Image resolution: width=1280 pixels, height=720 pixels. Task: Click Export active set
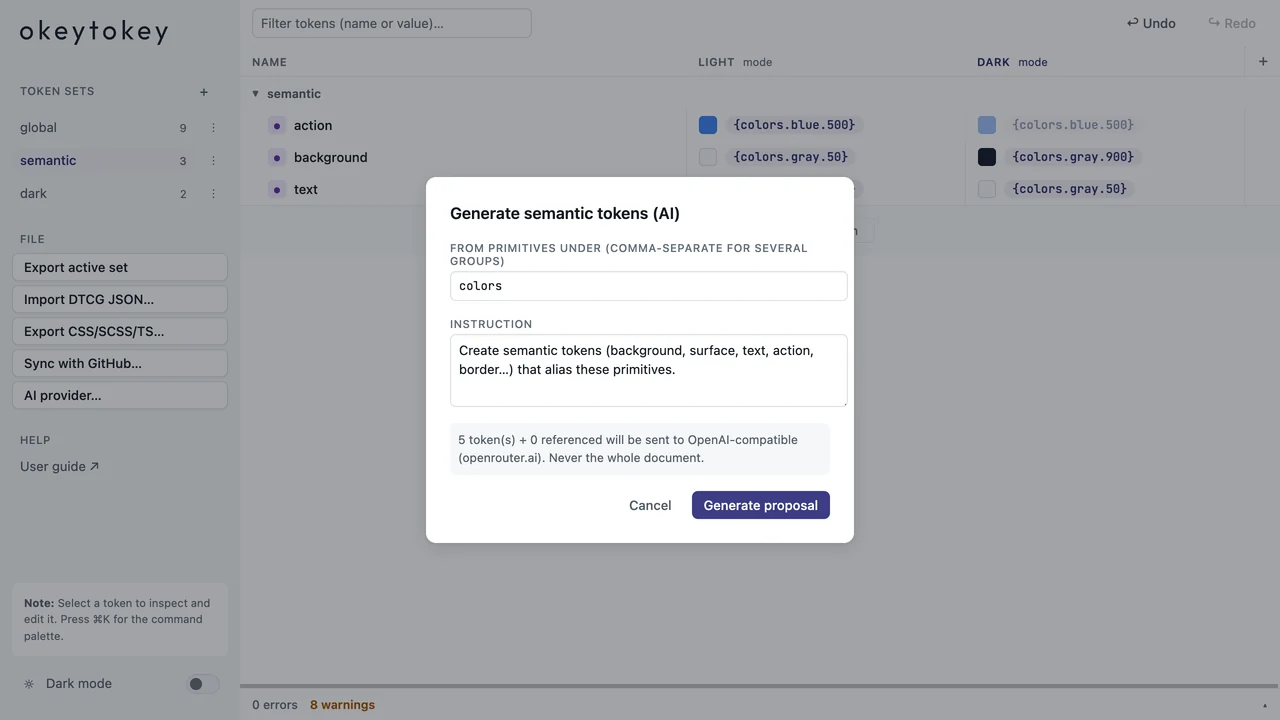[120, 267]
